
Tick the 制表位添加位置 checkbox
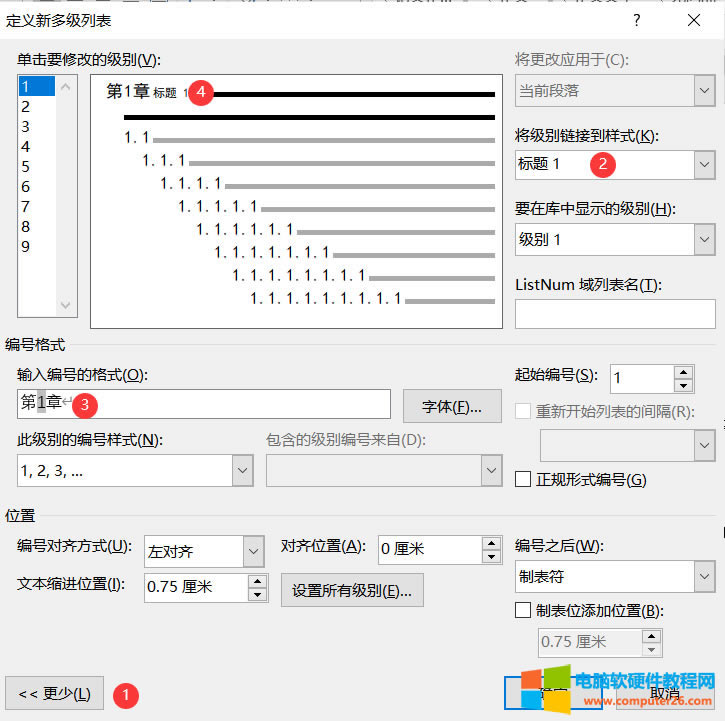click(523, 611)
